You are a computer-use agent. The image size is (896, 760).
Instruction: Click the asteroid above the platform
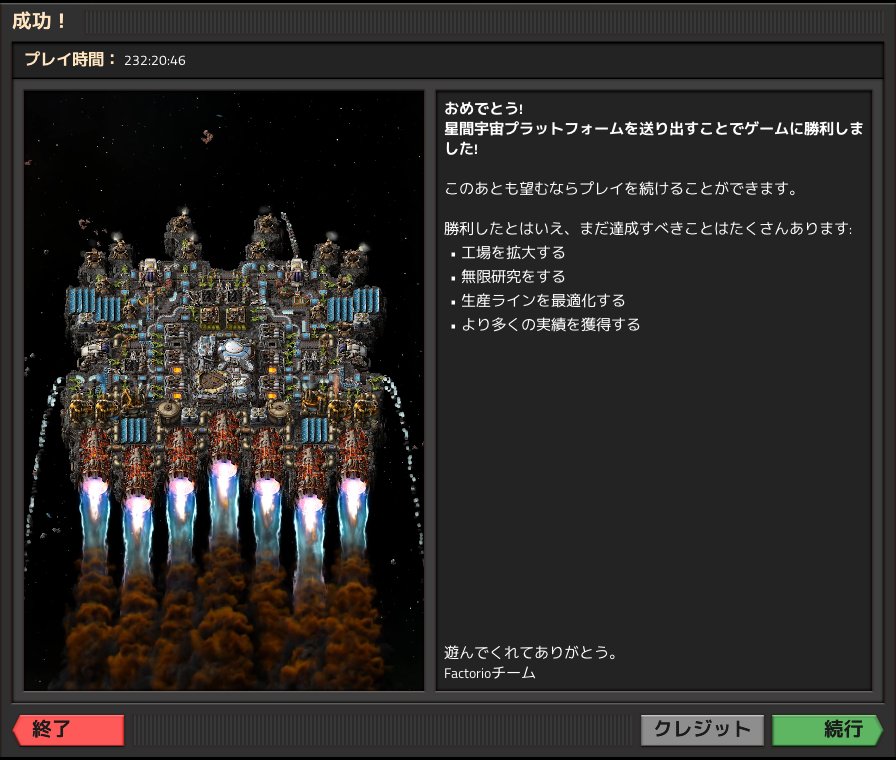[x=208, y=136]
